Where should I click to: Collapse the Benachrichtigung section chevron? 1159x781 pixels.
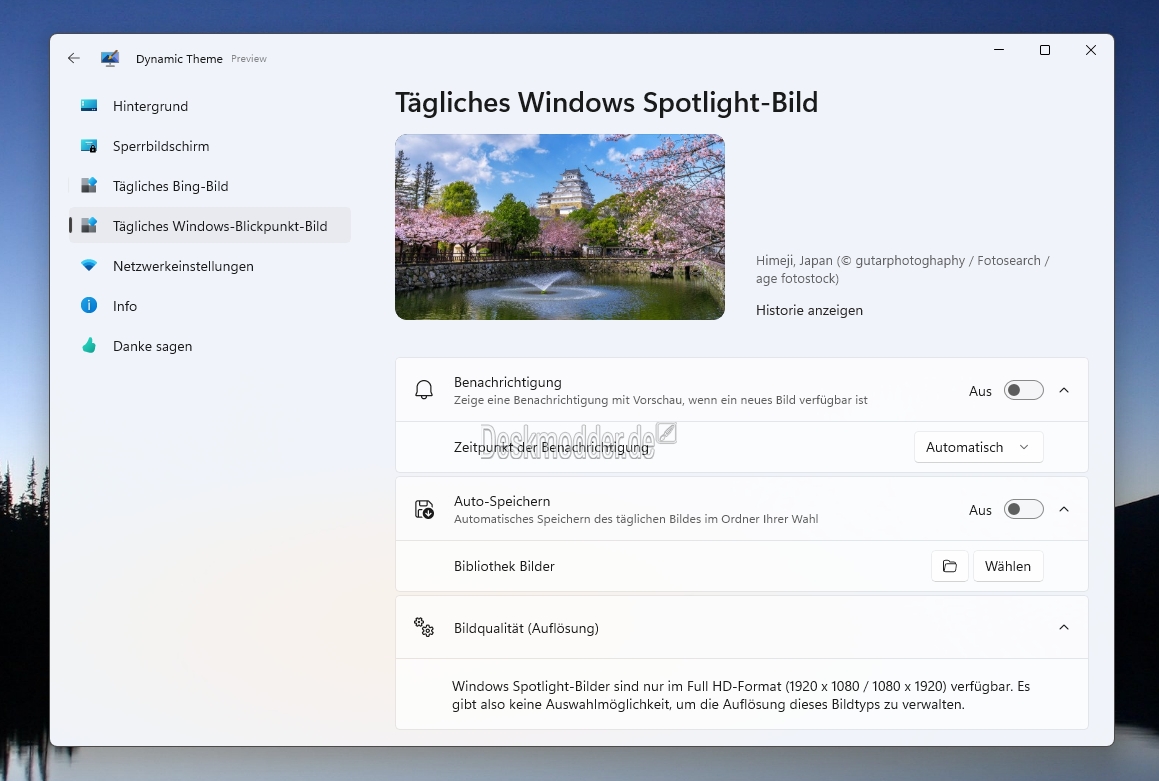1064,390
